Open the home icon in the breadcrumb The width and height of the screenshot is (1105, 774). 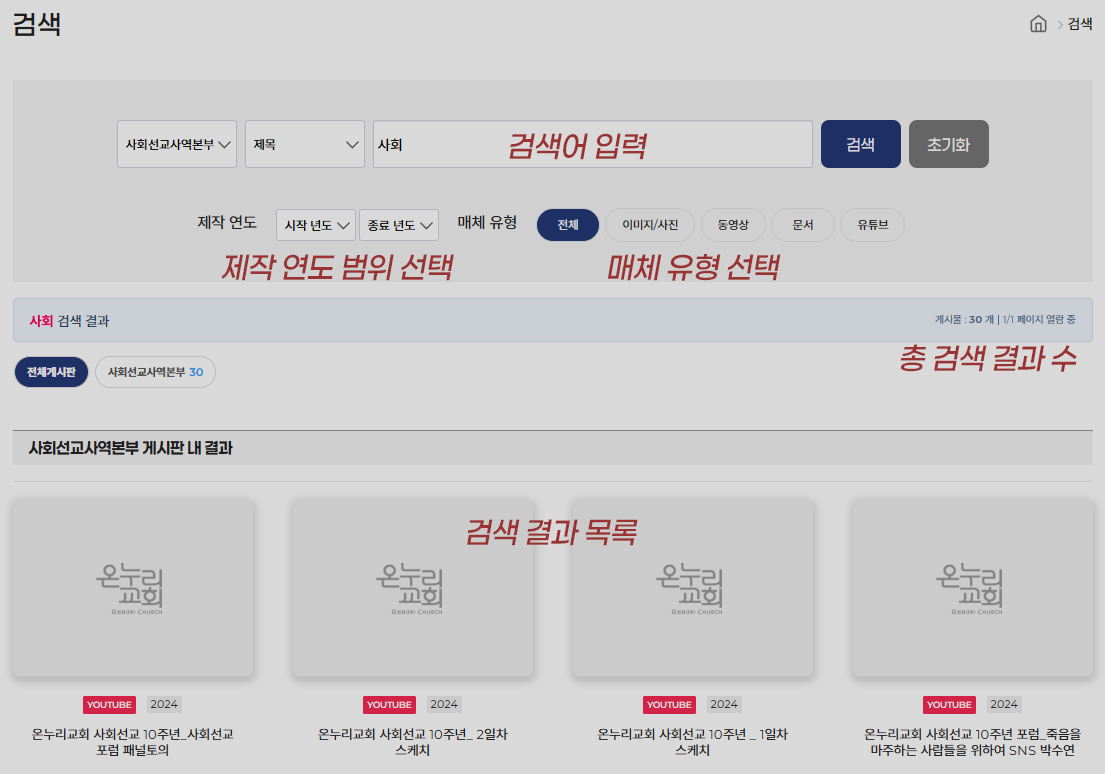click(x=1038, y=24)
